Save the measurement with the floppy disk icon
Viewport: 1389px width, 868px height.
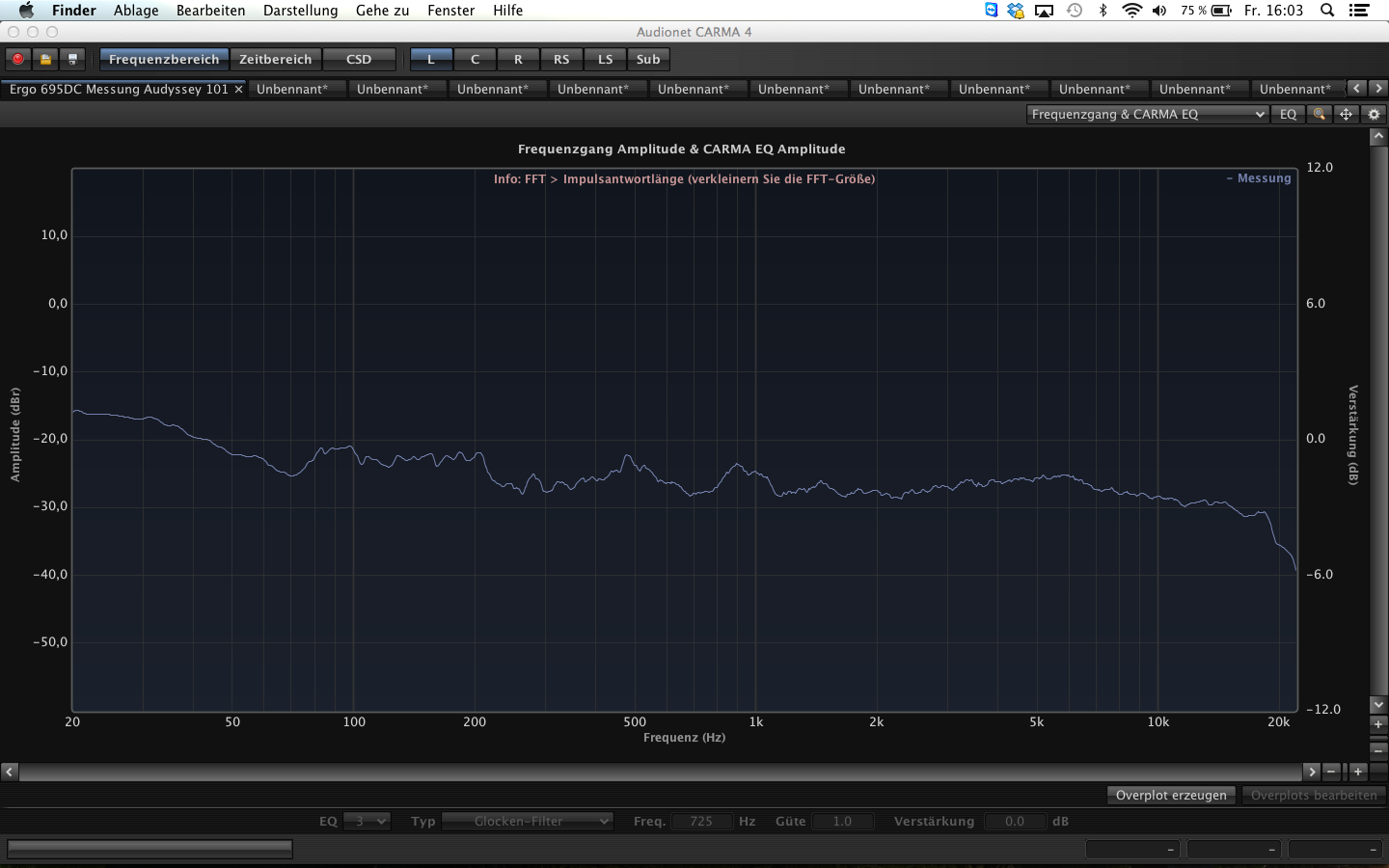pyautogui.click(x=72, y=59)
